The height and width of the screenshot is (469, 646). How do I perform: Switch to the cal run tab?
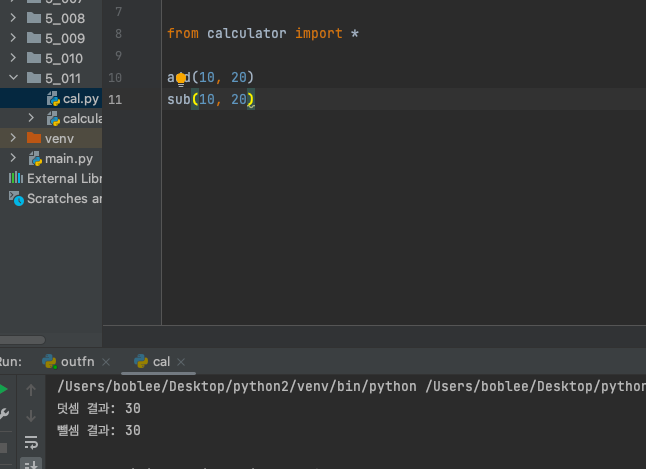pos(161,361)
